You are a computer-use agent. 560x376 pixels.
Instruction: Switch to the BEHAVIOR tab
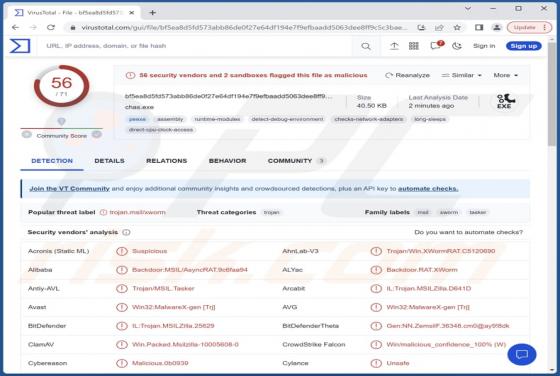(x=228, y=161)
